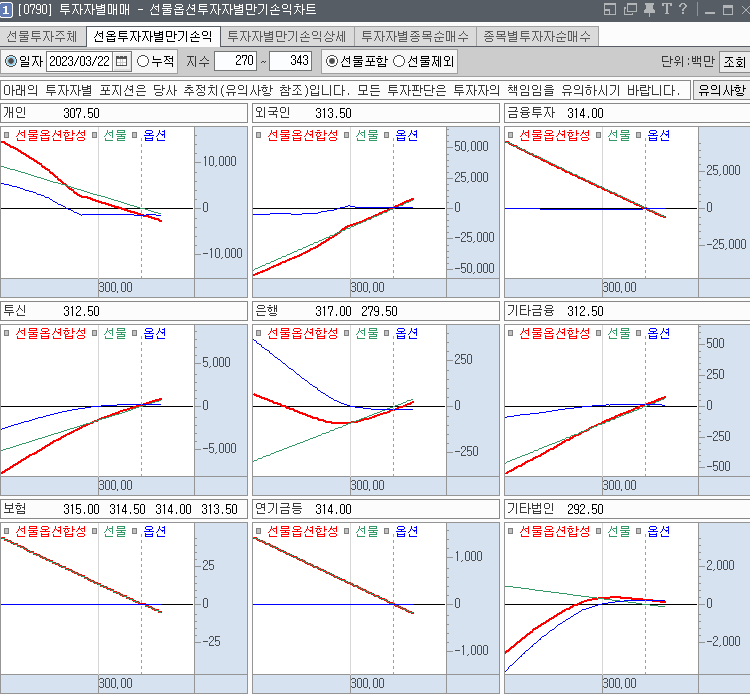Click the overlapping windows icon in title bar
750x695 pixels.
coord(630,10)
